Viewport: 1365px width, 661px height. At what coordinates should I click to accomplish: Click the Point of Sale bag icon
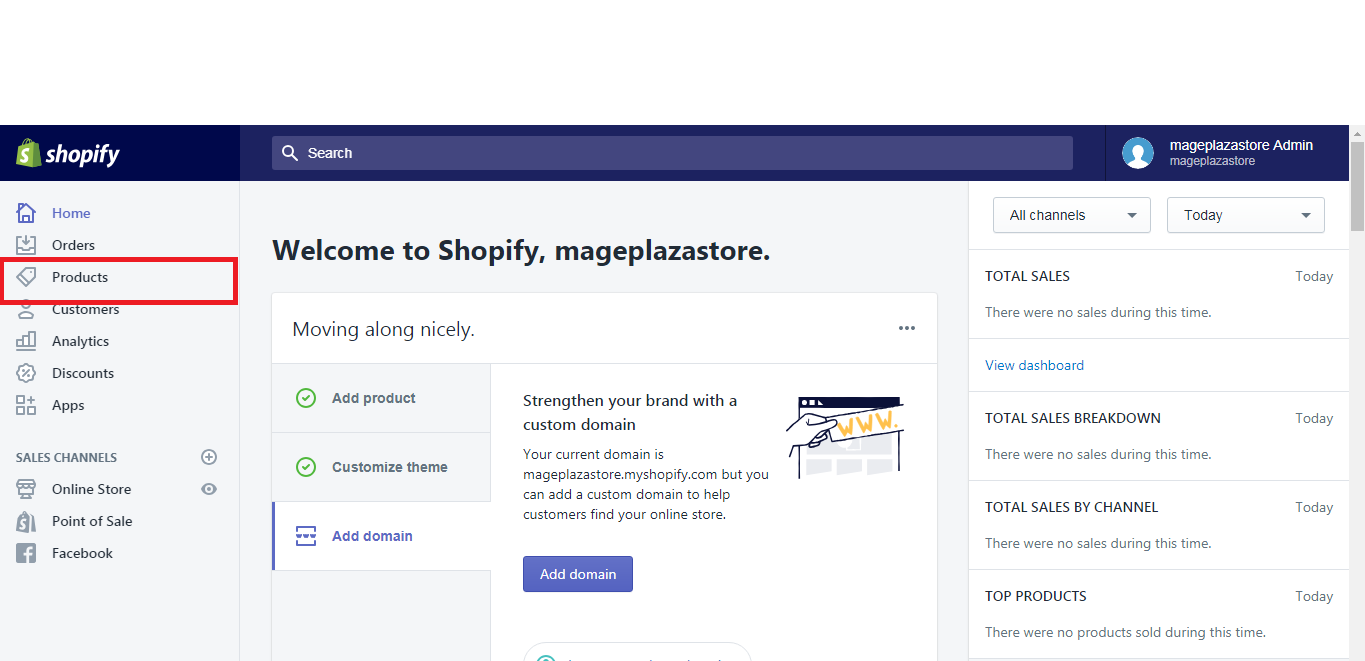point(26,521)
